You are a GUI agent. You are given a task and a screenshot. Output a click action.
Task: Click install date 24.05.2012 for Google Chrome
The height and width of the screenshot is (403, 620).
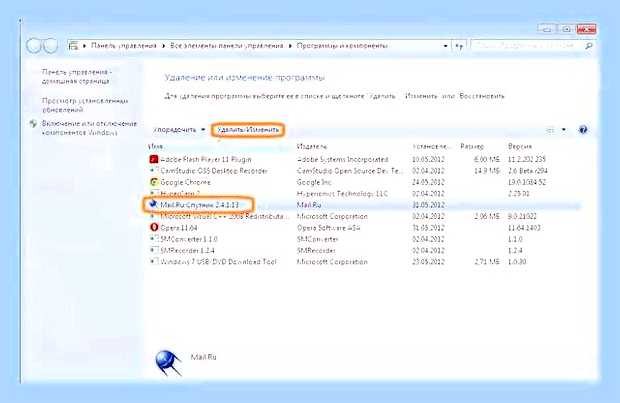pyautogui.click(x=428, y=182)
